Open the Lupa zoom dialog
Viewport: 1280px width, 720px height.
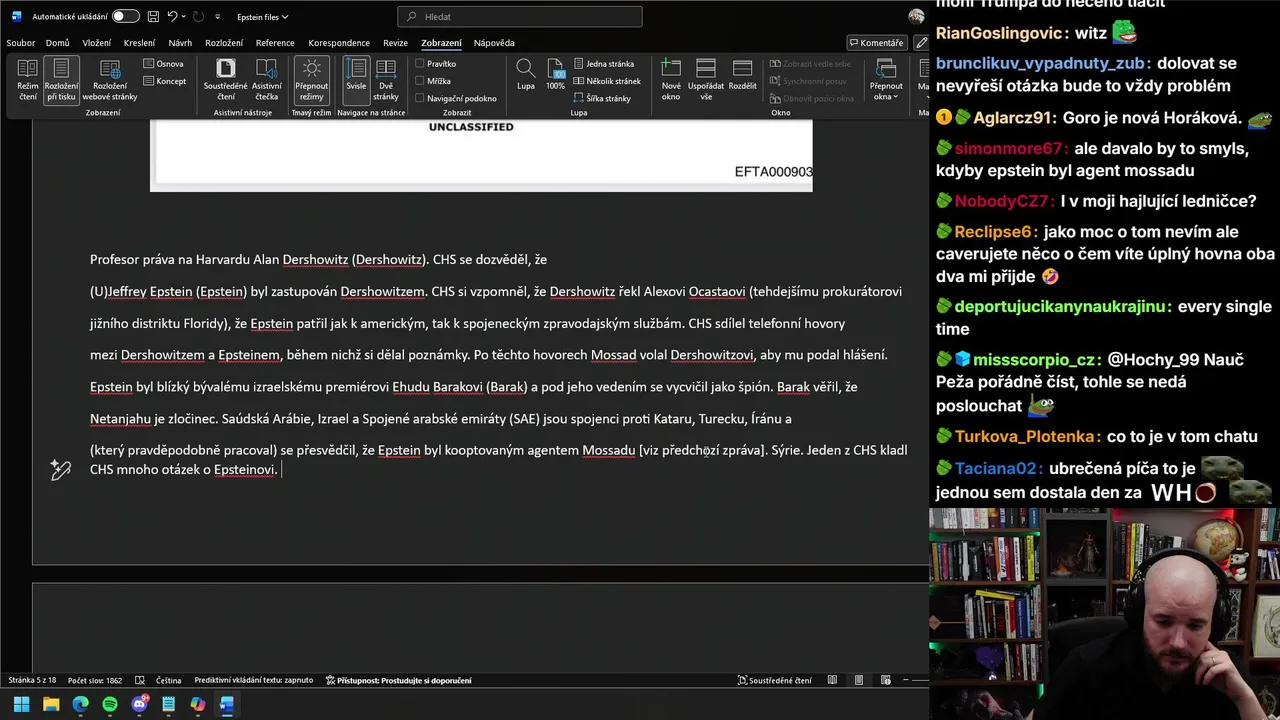[x=525, y=76]
